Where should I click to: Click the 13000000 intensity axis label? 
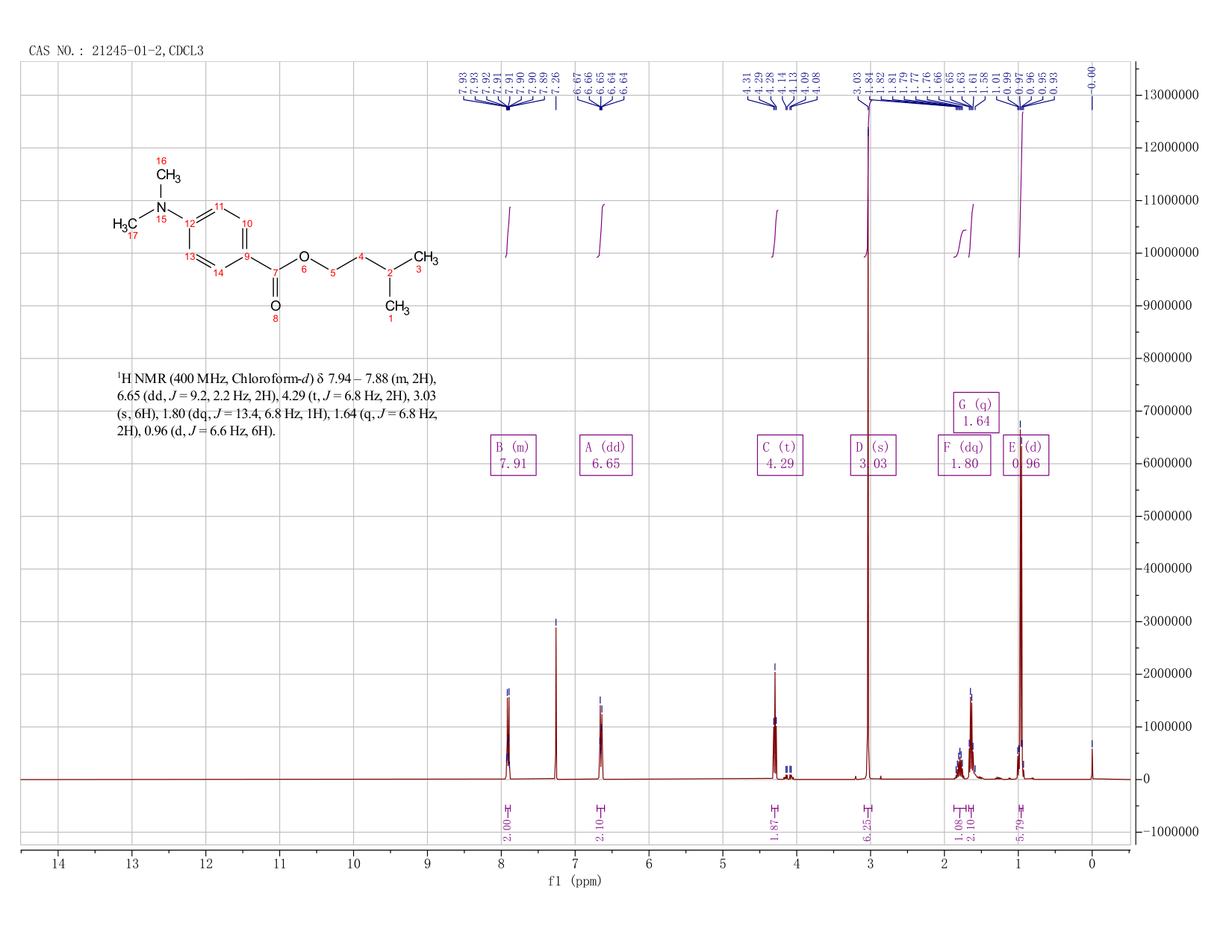(x=1170, y=96)
